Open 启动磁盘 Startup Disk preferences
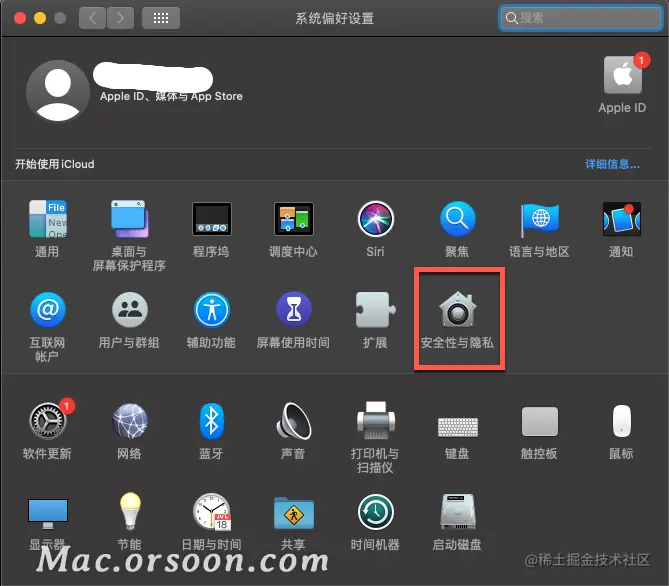The height and width of the screenshot is (586, 669). click(x=457, y=512)
